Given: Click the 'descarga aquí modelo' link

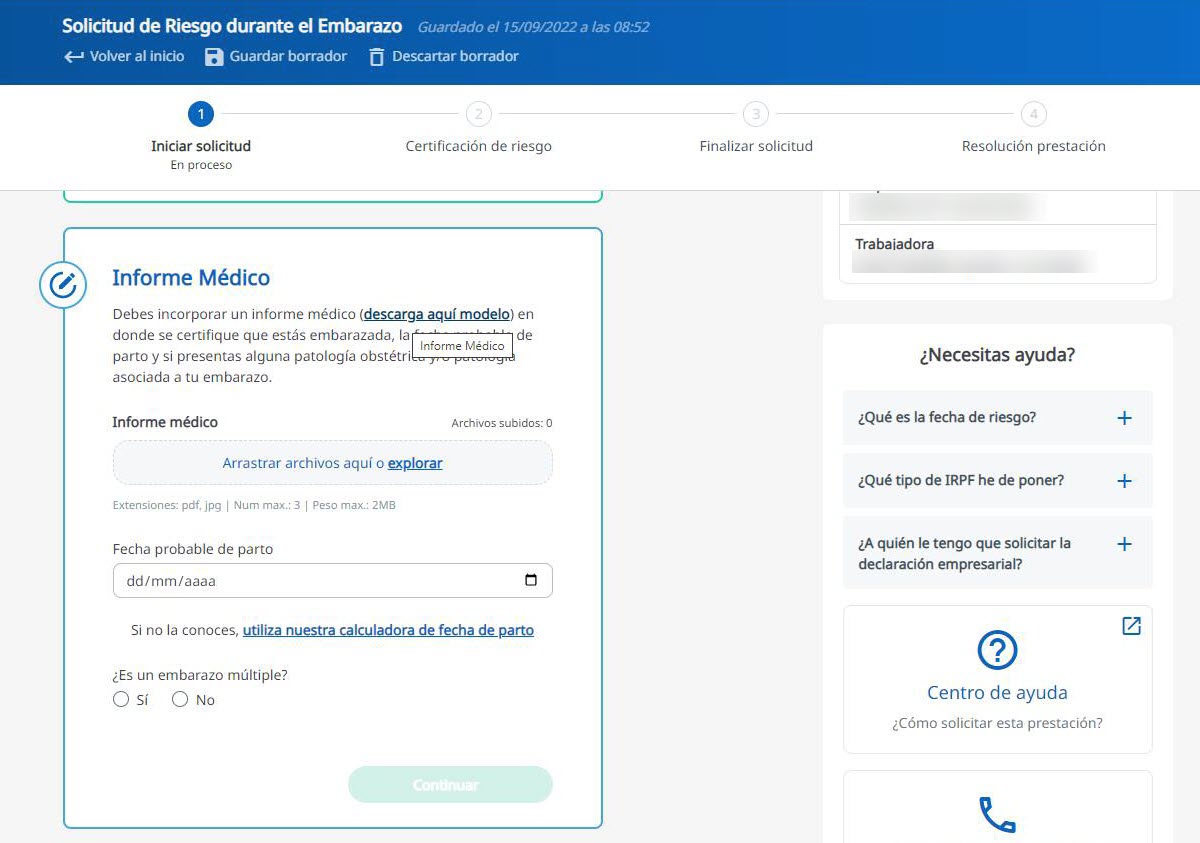Looking at the screenshot, I should coord(437,314).
